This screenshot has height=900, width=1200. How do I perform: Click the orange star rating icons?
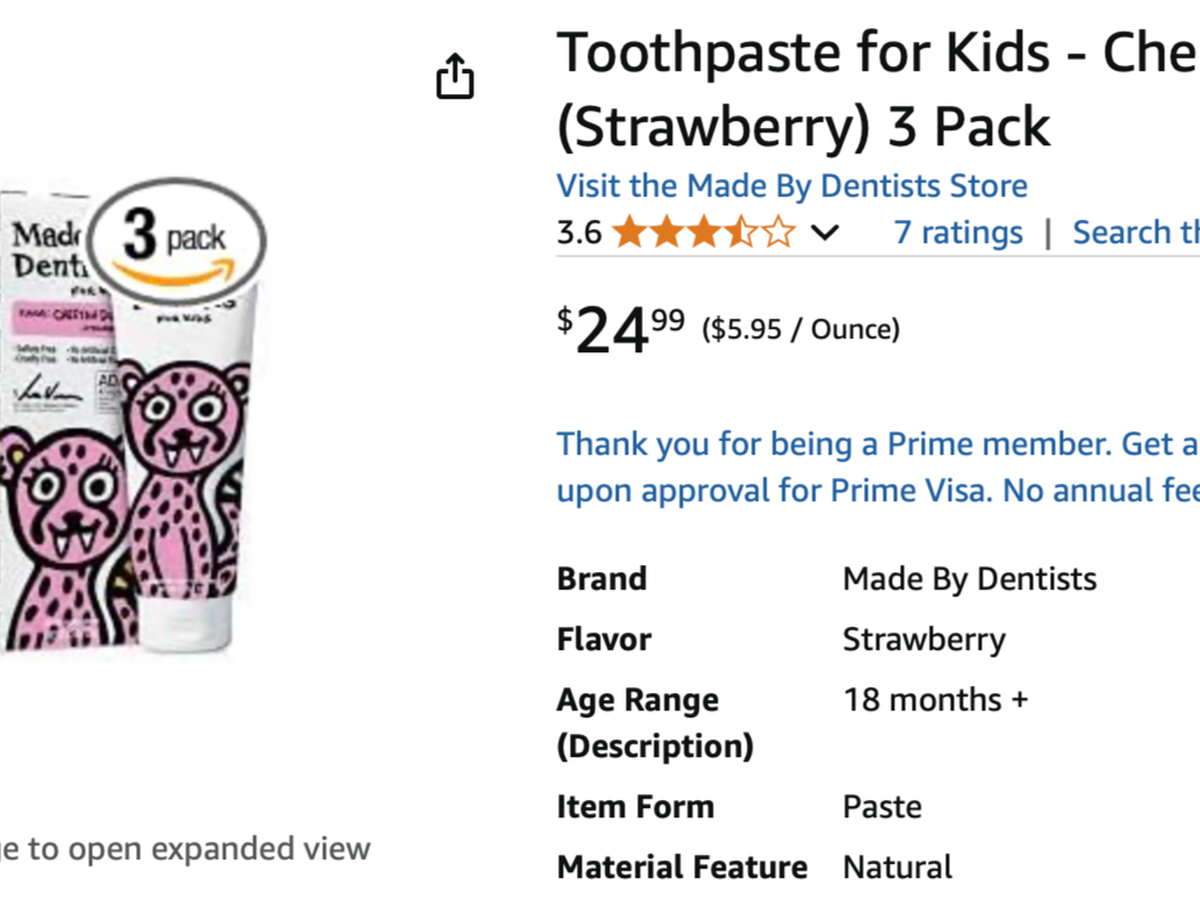(703, 233)
